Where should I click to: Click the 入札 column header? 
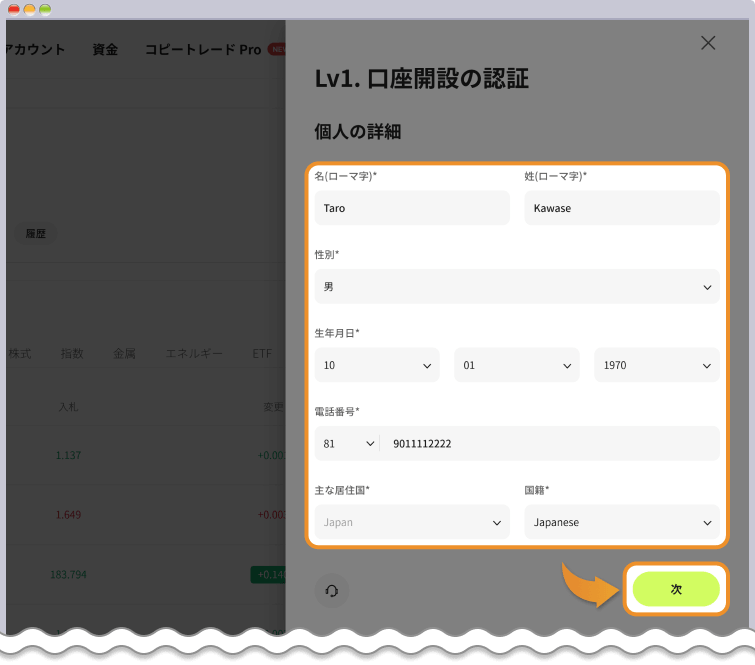click(x=68, y=407)
